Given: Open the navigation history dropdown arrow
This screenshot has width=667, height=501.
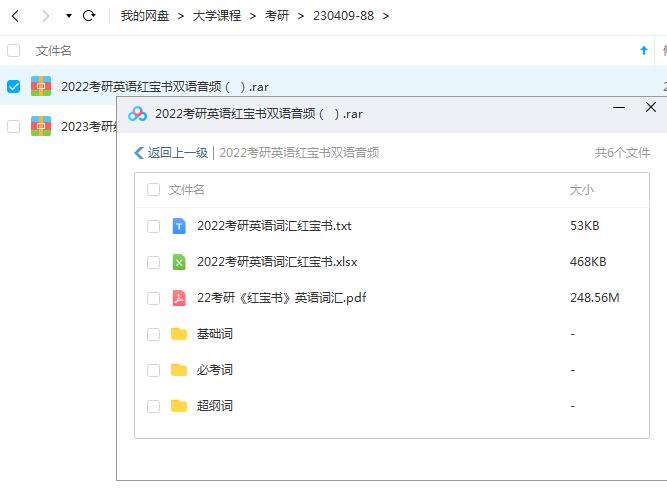Looking at the screenshot, I should 68,16.
